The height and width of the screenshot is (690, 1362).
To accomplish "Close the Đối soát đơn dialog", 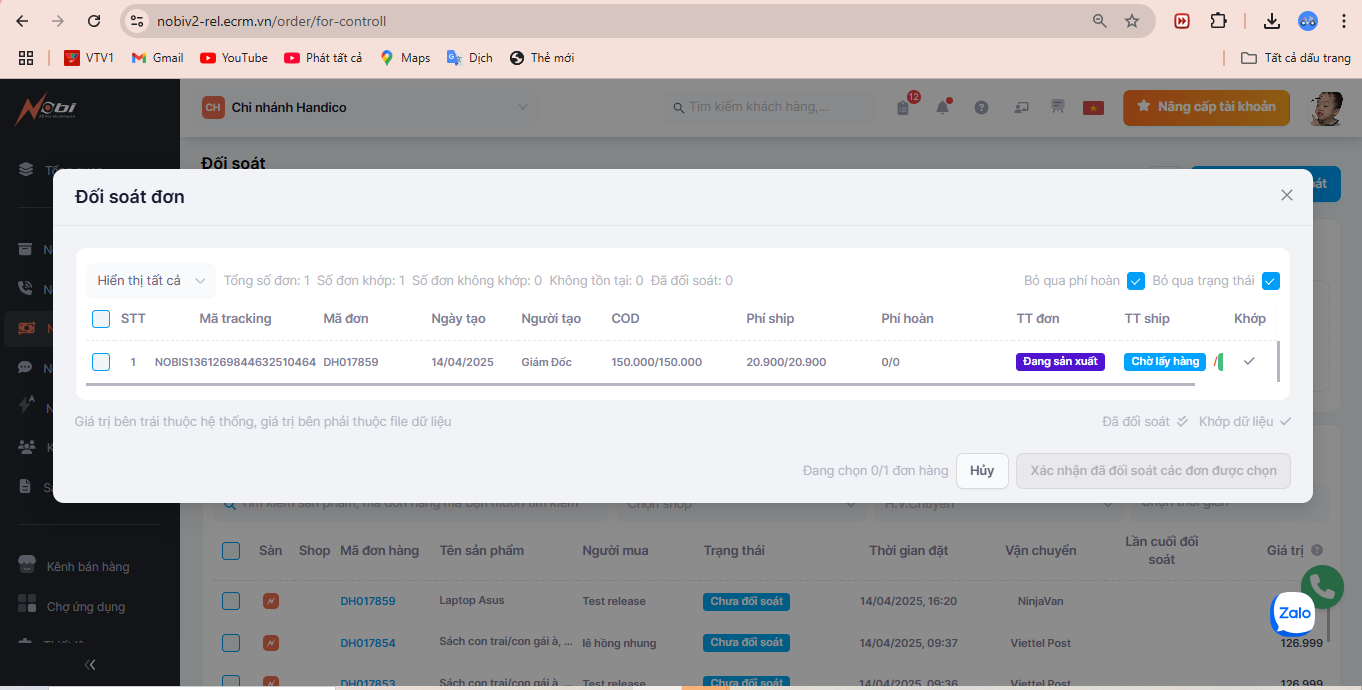I will point(1287,196).
